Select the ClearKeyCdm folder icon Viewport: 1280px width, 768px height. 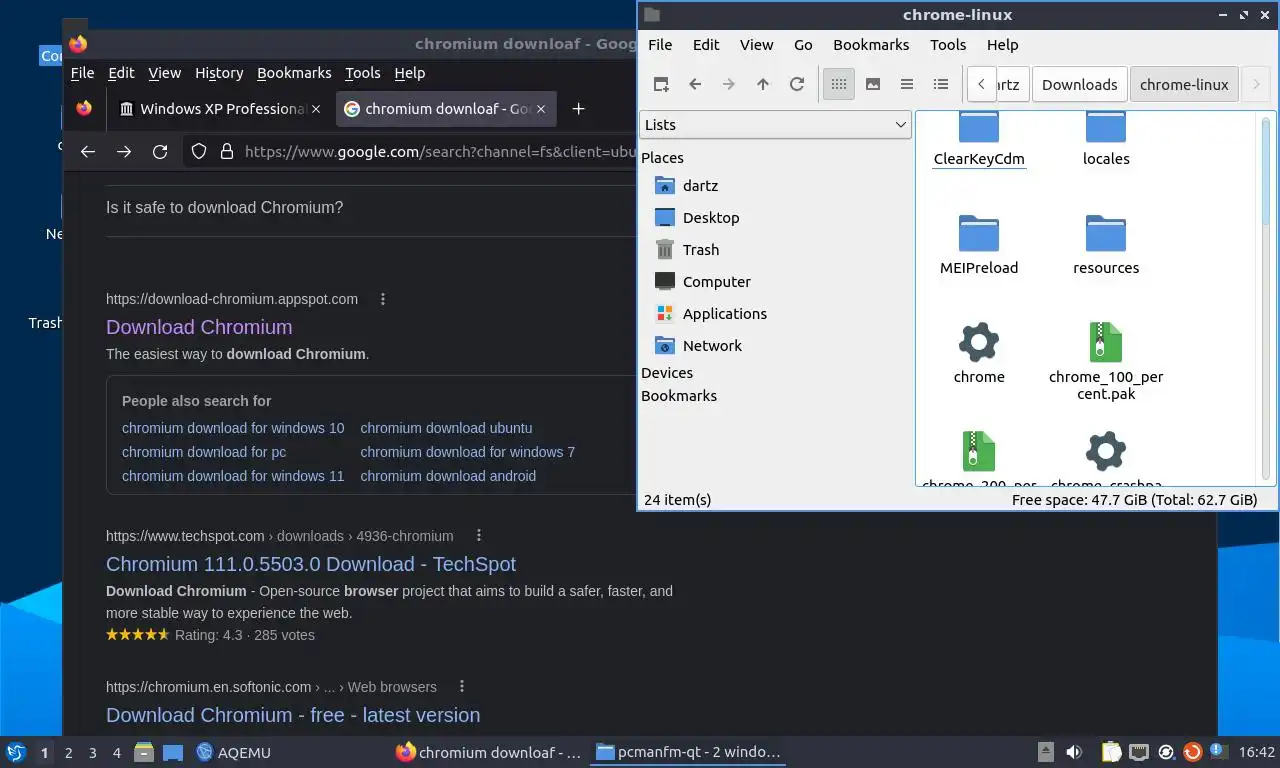click(x=979, y=129)
